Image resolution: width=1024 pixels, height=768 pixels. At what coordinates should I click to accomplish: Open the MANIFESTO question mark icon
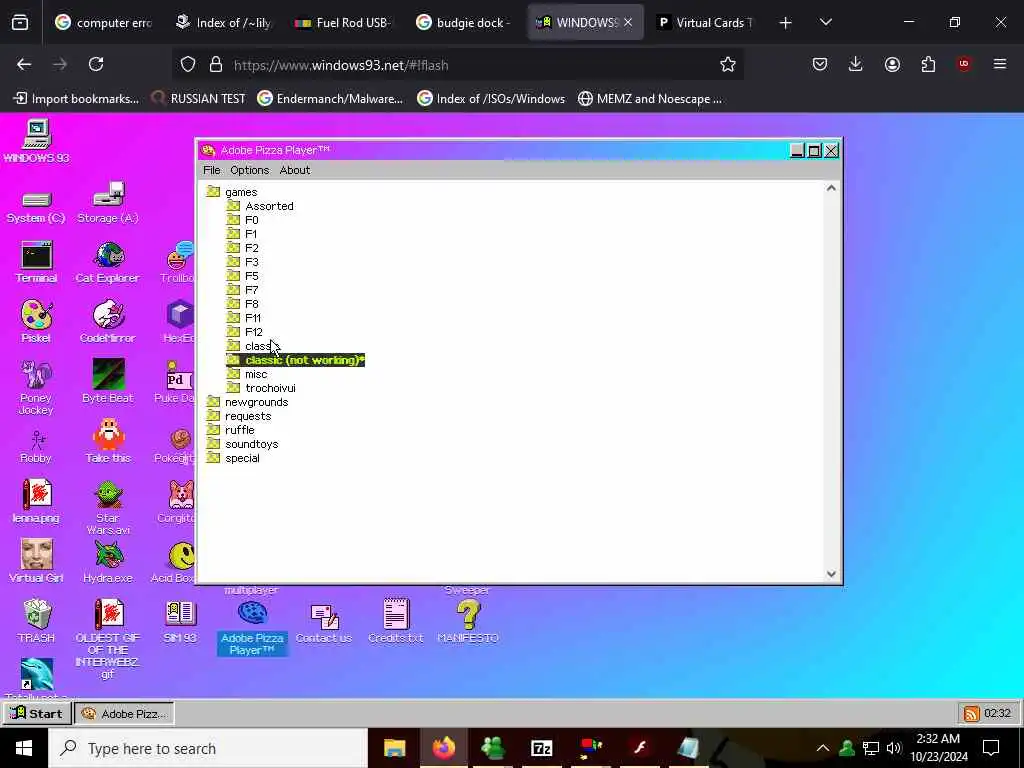click(468, 621)
